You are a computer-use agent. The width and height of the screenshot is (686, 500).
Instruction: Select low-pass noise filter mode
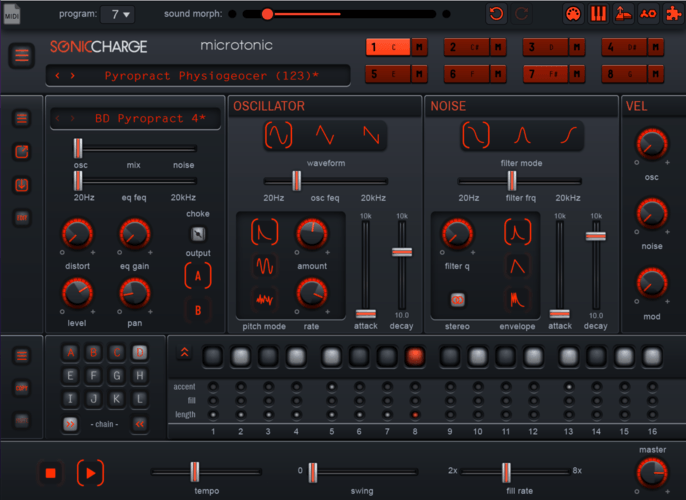point(476,135)
